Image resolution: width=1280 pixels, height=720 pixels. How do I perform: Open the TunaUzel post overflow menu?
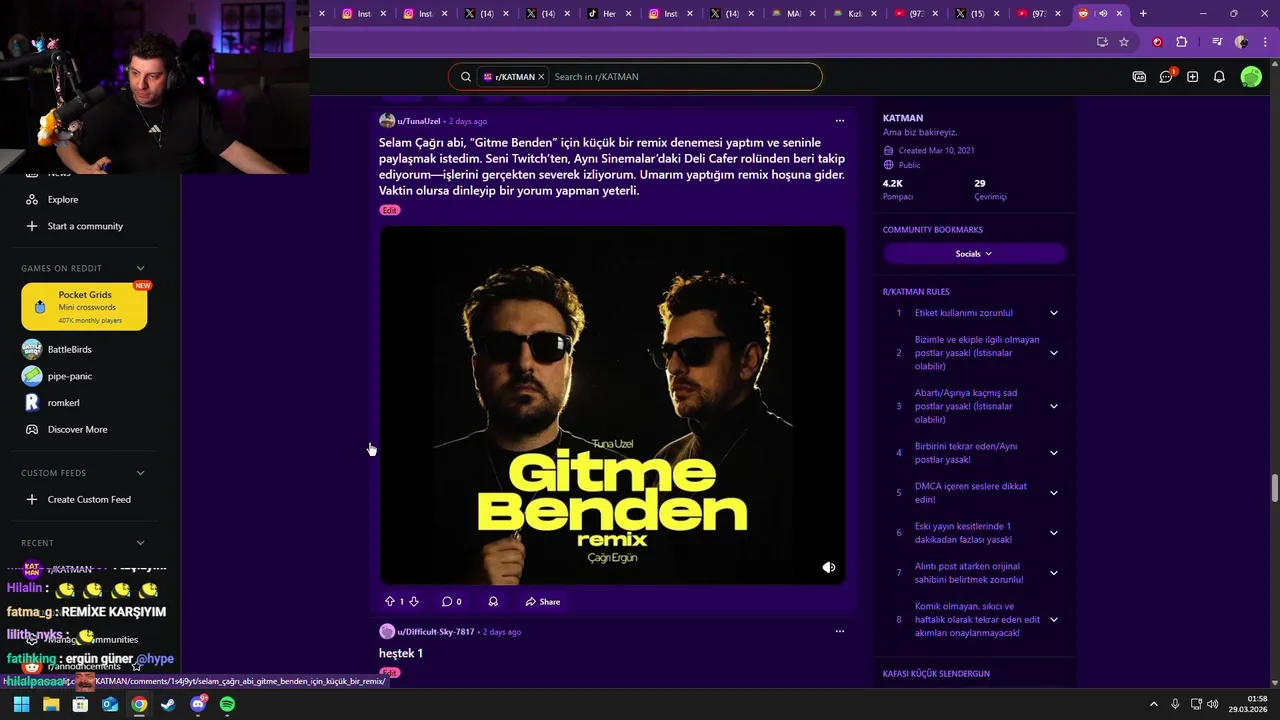pyautogui.click(x=840, y=121)
